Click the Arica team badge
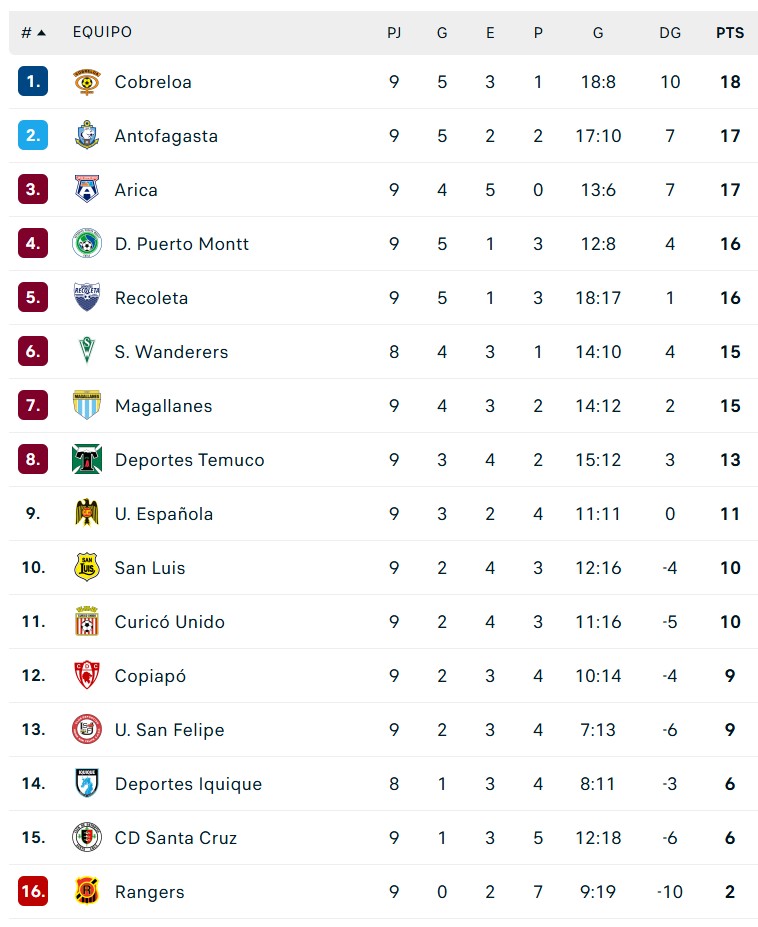The image size is (758, 927). [x=87, y=190]
